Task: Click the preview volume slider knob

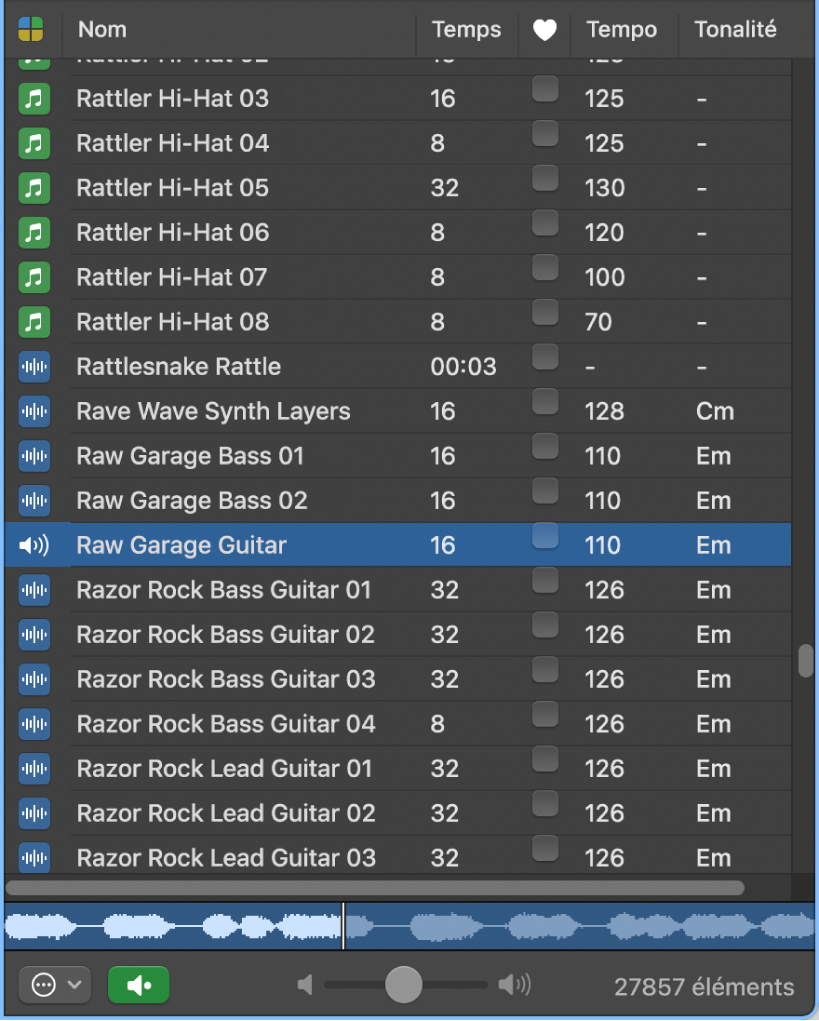Action: pyautogui.click(x=404, y=985)
